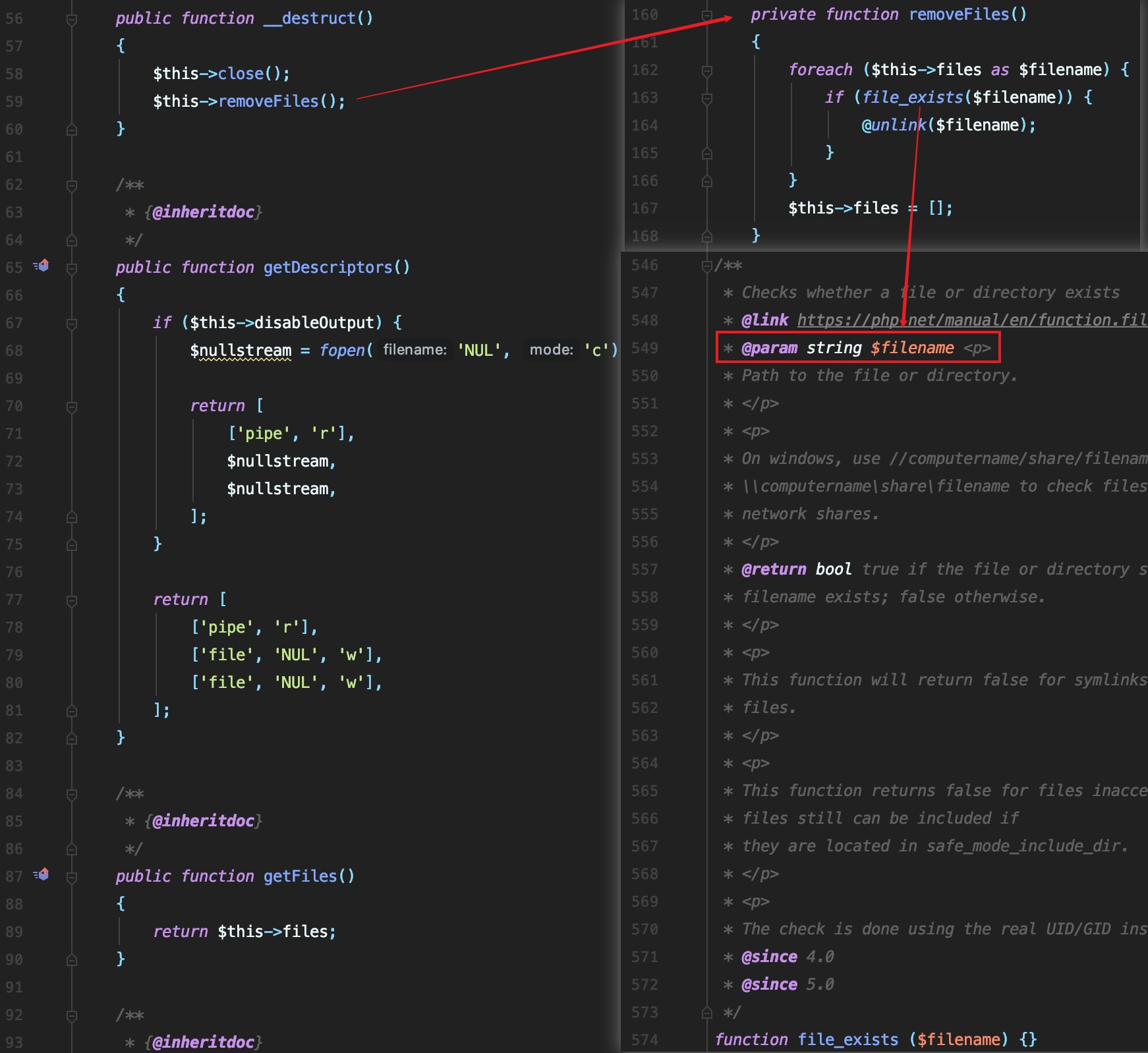The image size is (1148, 1053).
Task: Click the fopen call on line 68
Action: 342,351
